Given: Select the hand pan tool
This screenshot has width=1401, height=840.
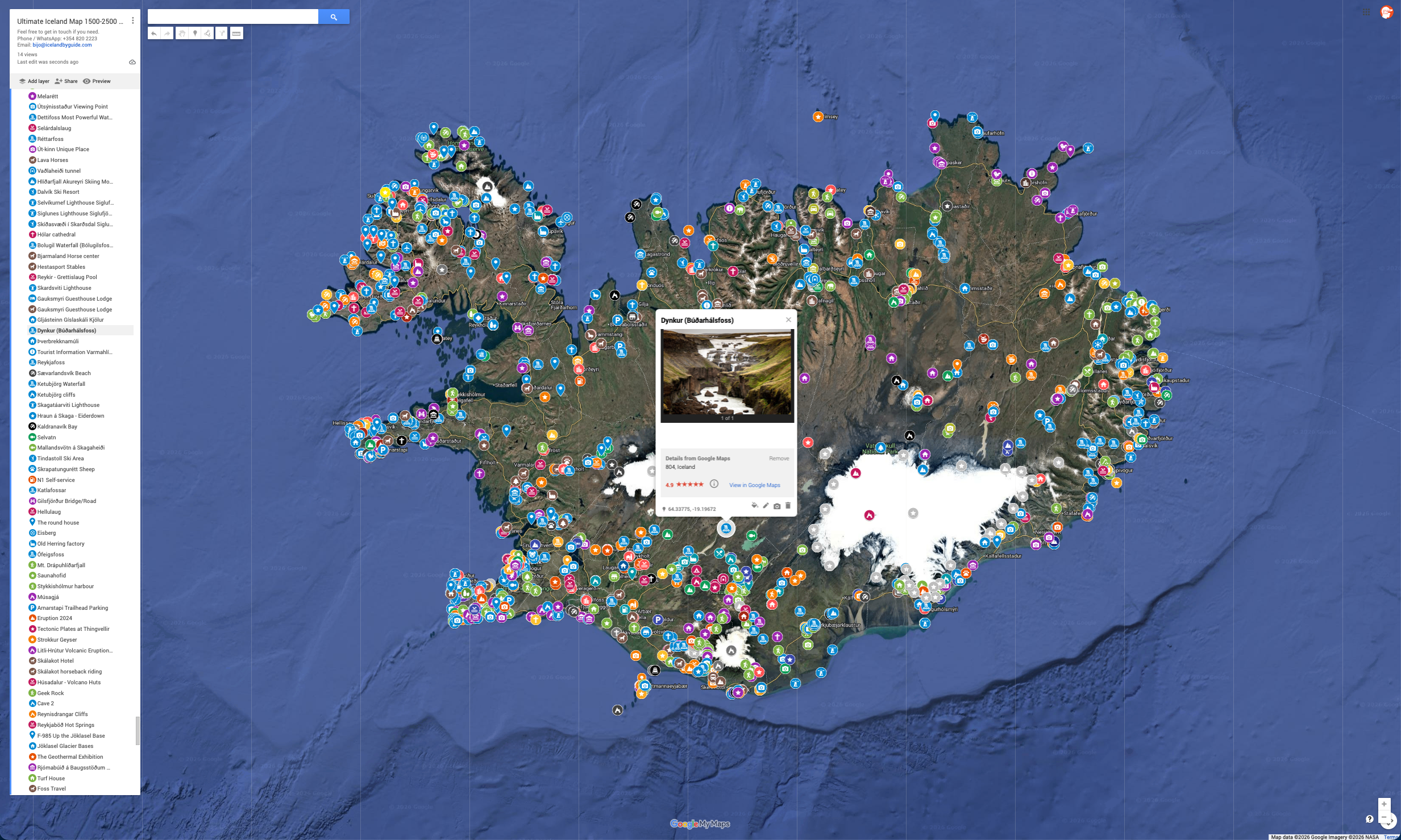Looking at the screenshot, I should [x=182, y=34].
